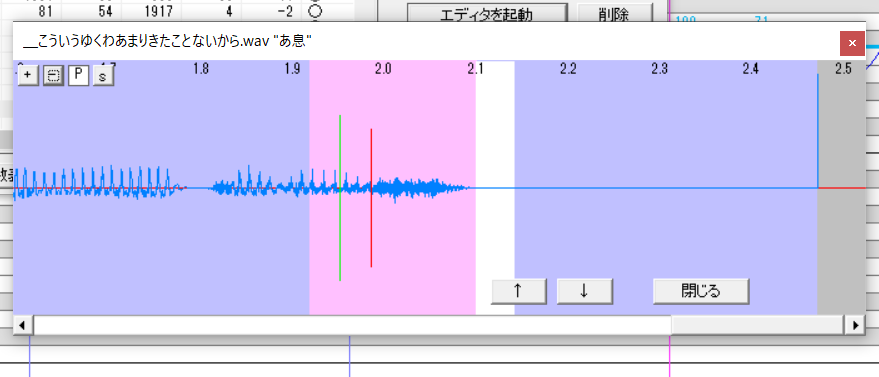Click the 2.3 time ruler label

click(659, 69)
